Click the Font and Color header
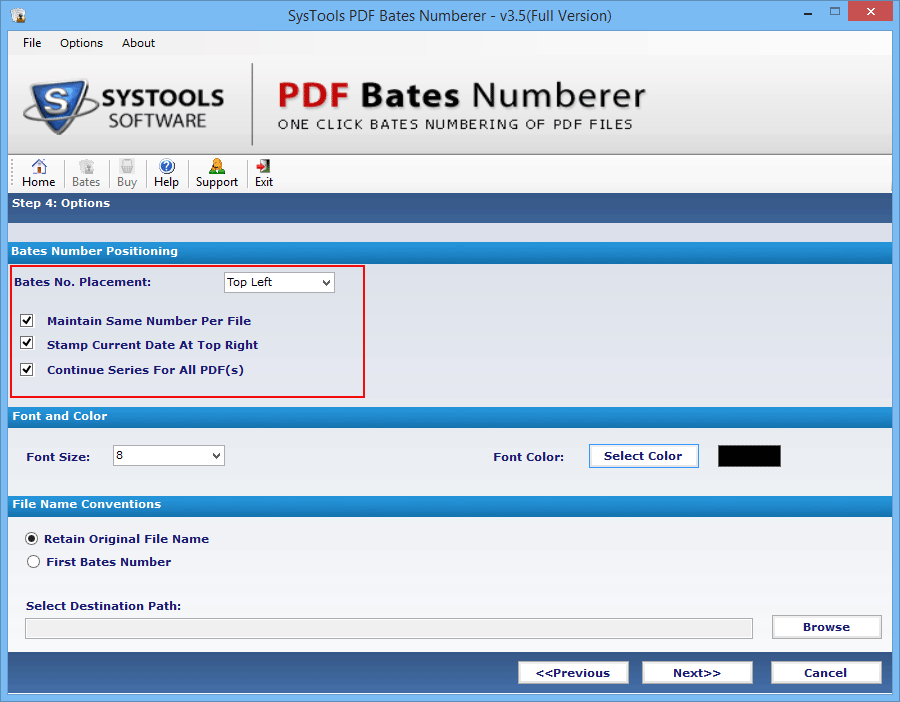 pos(60,416)
